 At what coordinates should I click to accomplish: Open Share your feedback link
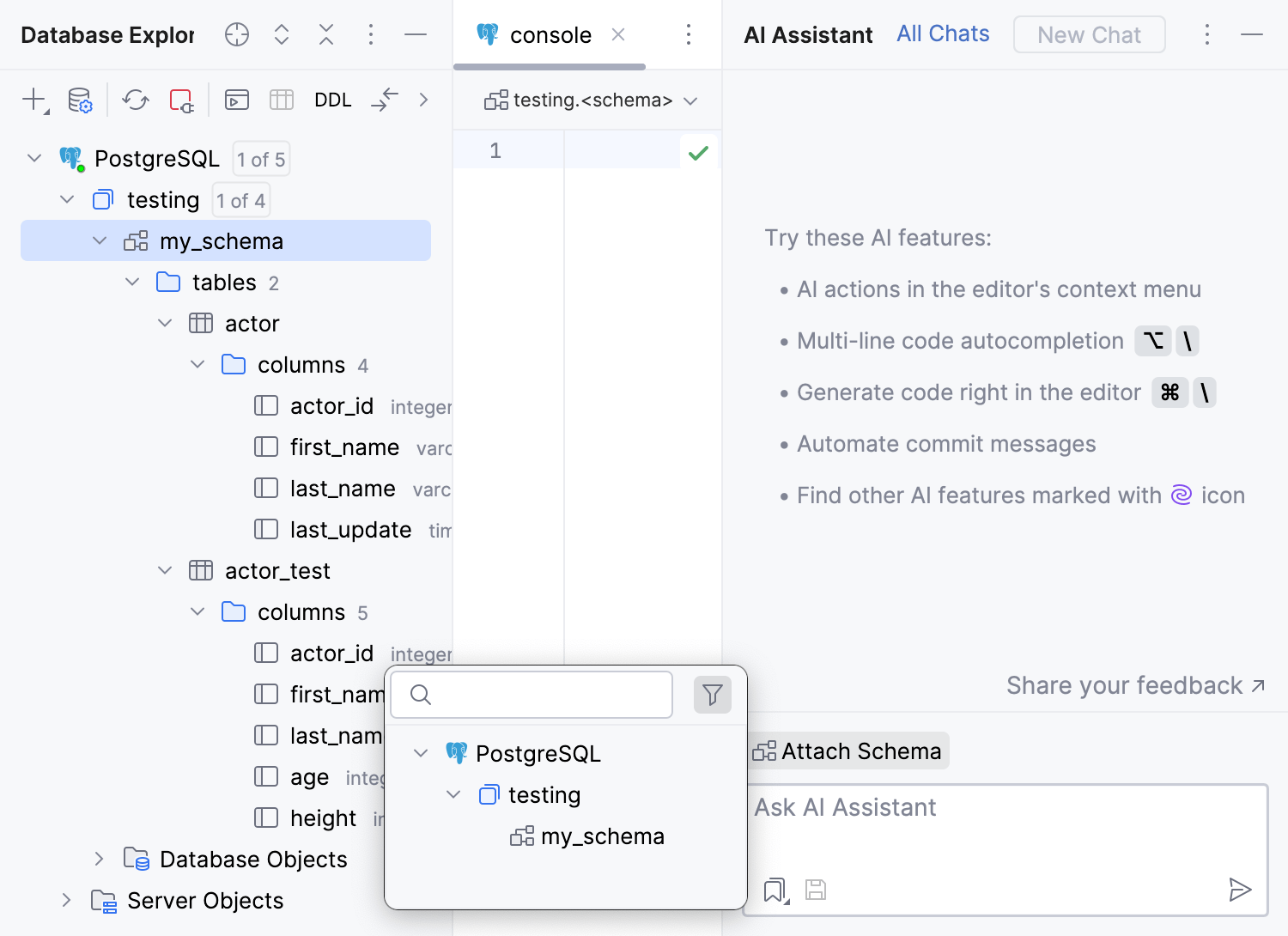click(1136, 685)
